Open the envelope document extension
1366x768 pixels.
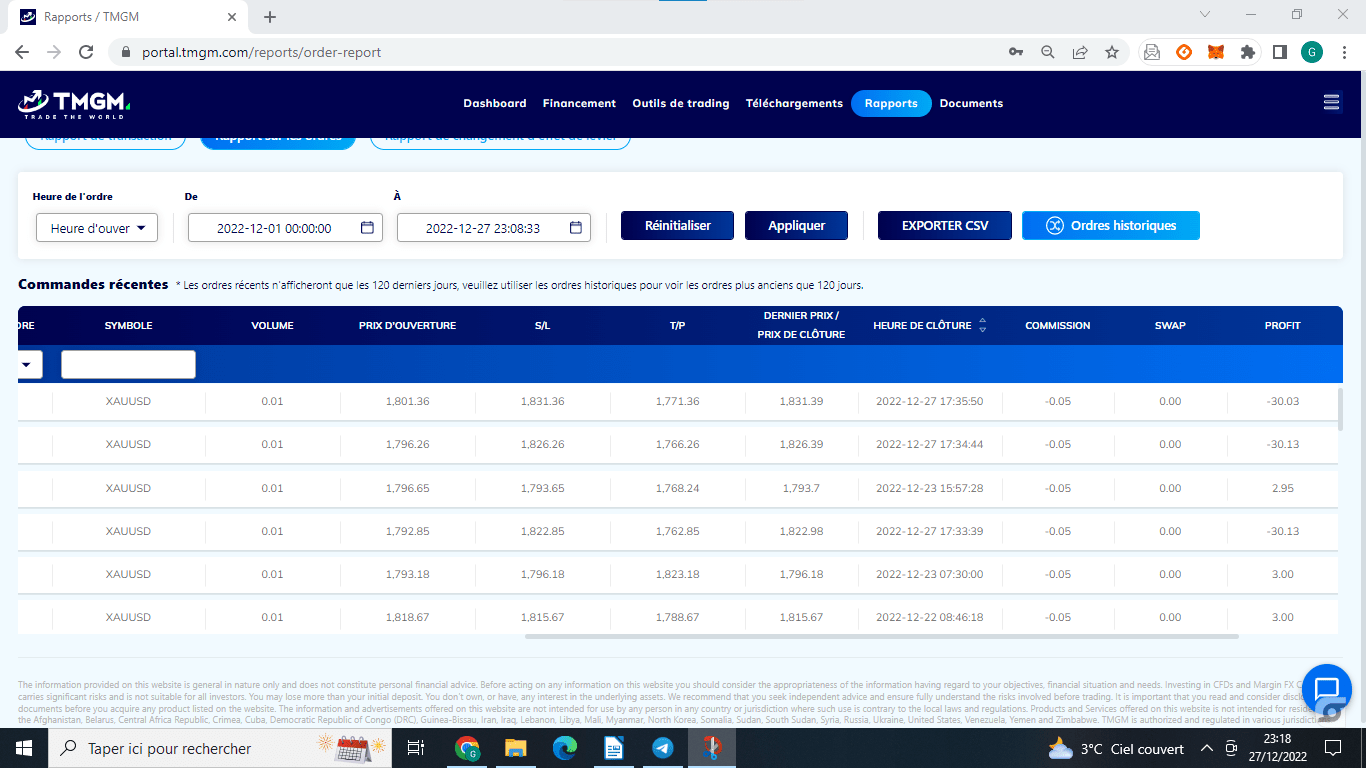[1152, 52]
